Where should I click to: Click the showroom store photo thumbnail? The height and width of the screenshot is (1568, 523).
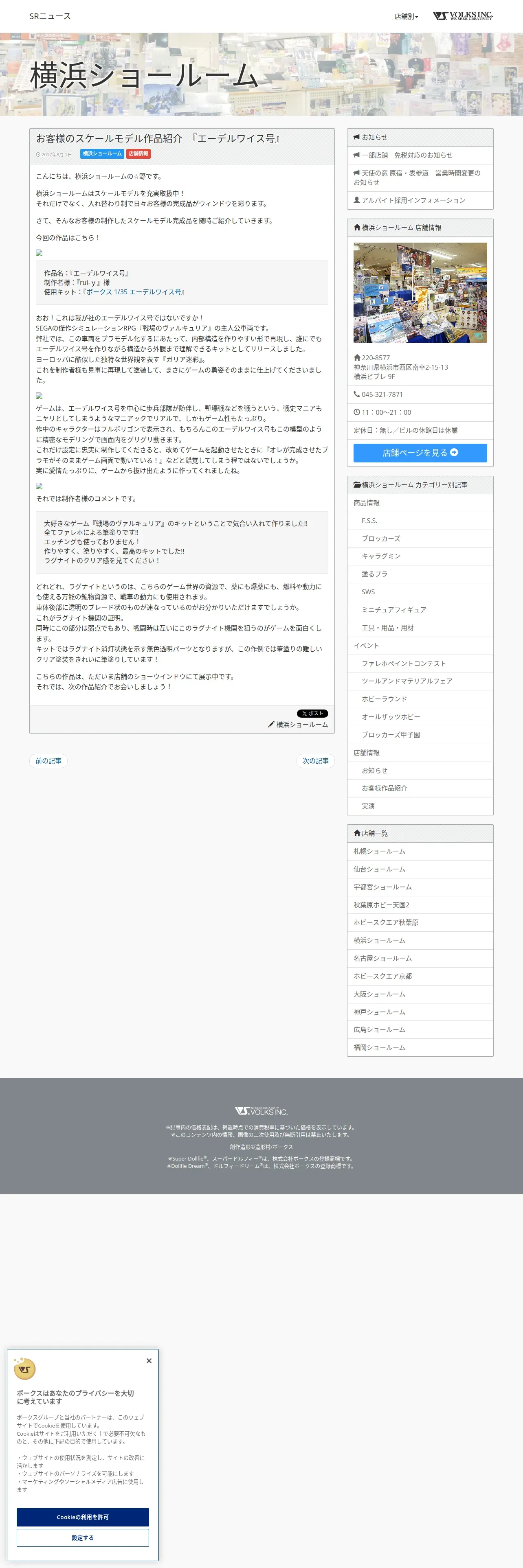420,293
